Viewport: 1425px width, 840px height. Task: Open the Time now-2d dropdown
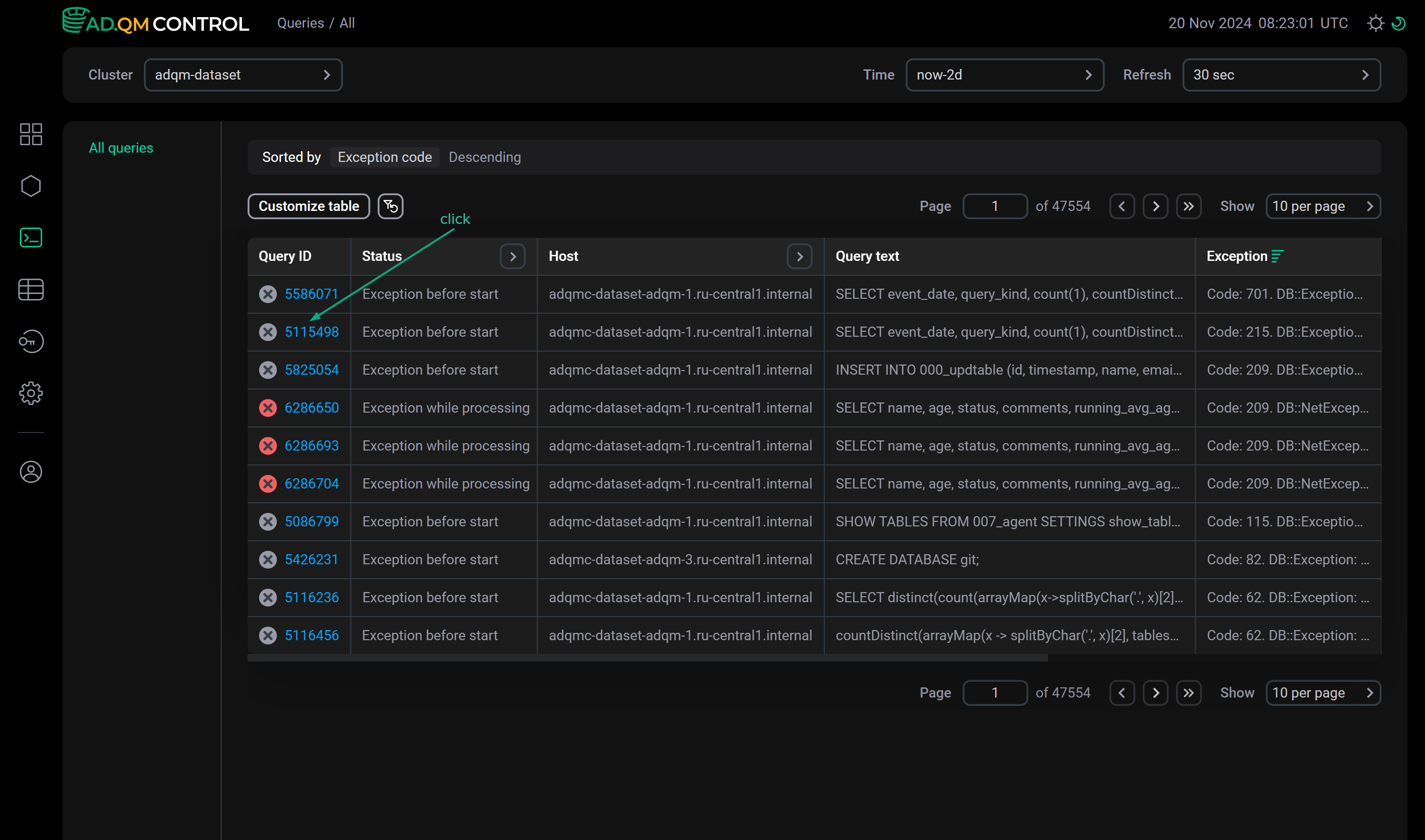point(1004,75)
